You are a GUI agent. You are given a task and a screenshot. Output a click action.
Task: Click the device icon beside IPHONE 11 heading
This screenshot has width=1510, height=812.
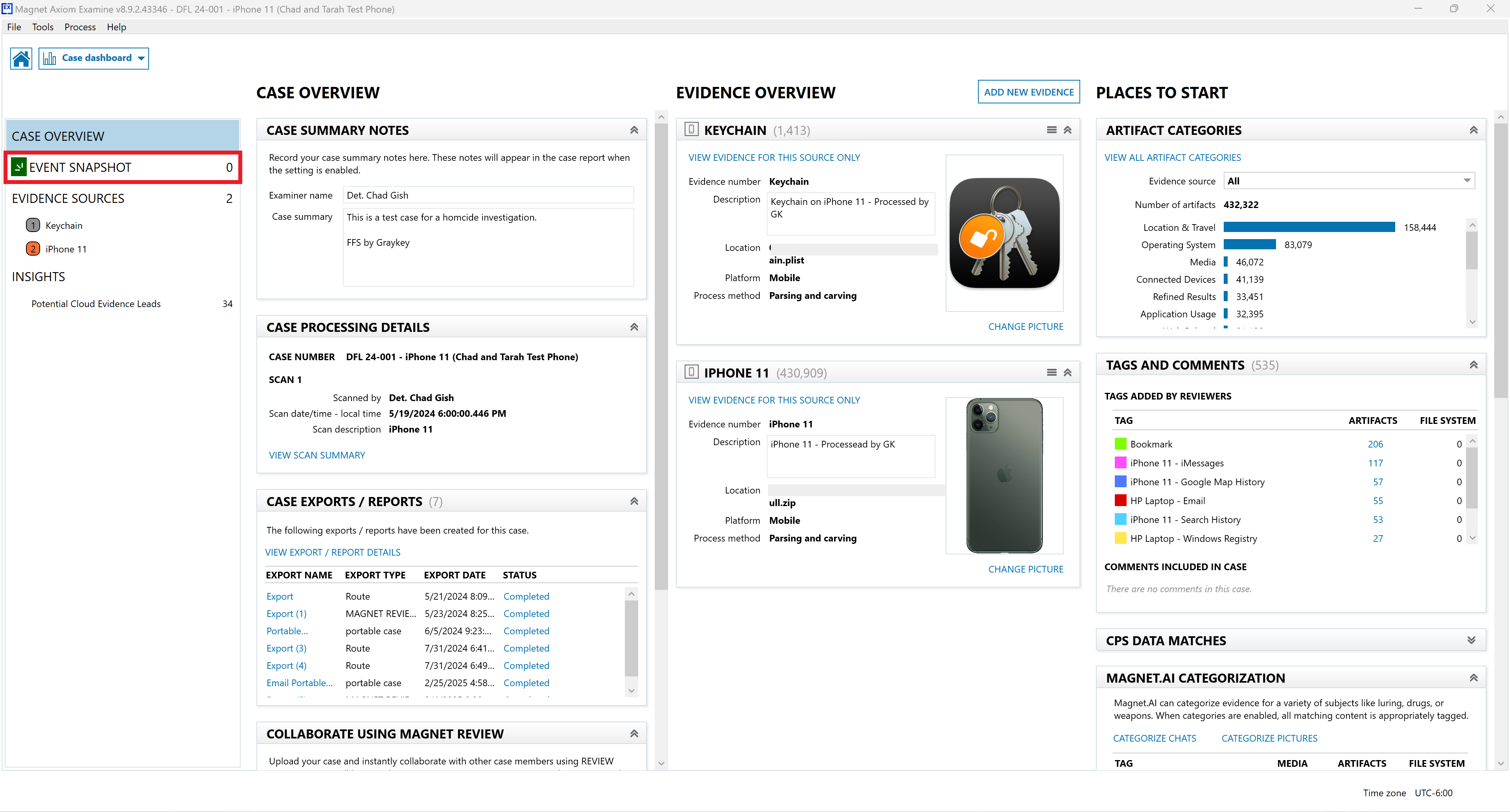point(691,372)
